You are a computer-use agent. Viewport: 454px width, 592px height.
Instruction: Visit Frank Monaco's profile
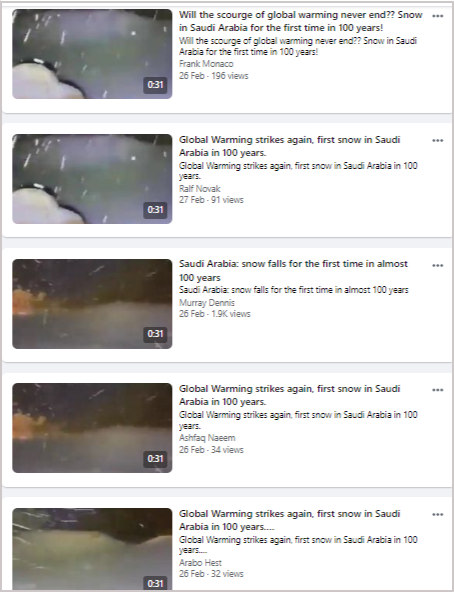tap(206, 64)
